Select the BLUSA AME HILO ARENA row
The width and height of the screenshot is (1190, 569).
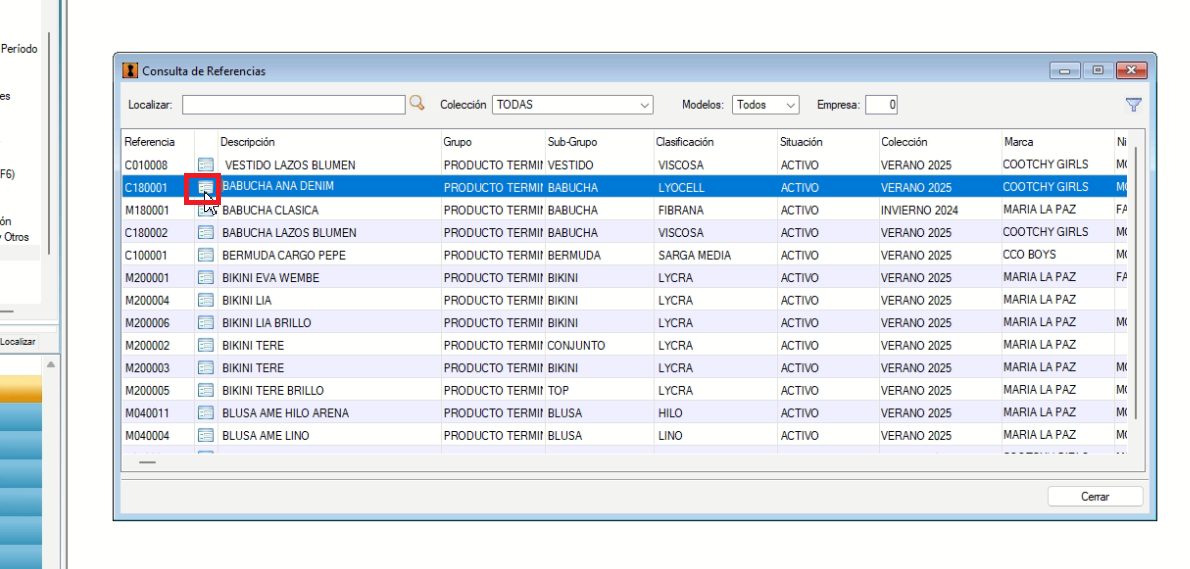pos(625,413)
